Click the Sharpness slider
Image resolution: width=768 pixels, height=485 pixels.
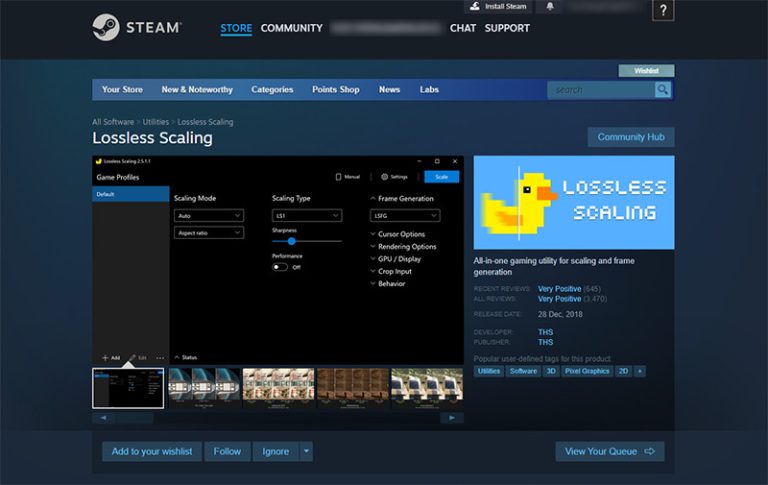click(x=291, y=241)
